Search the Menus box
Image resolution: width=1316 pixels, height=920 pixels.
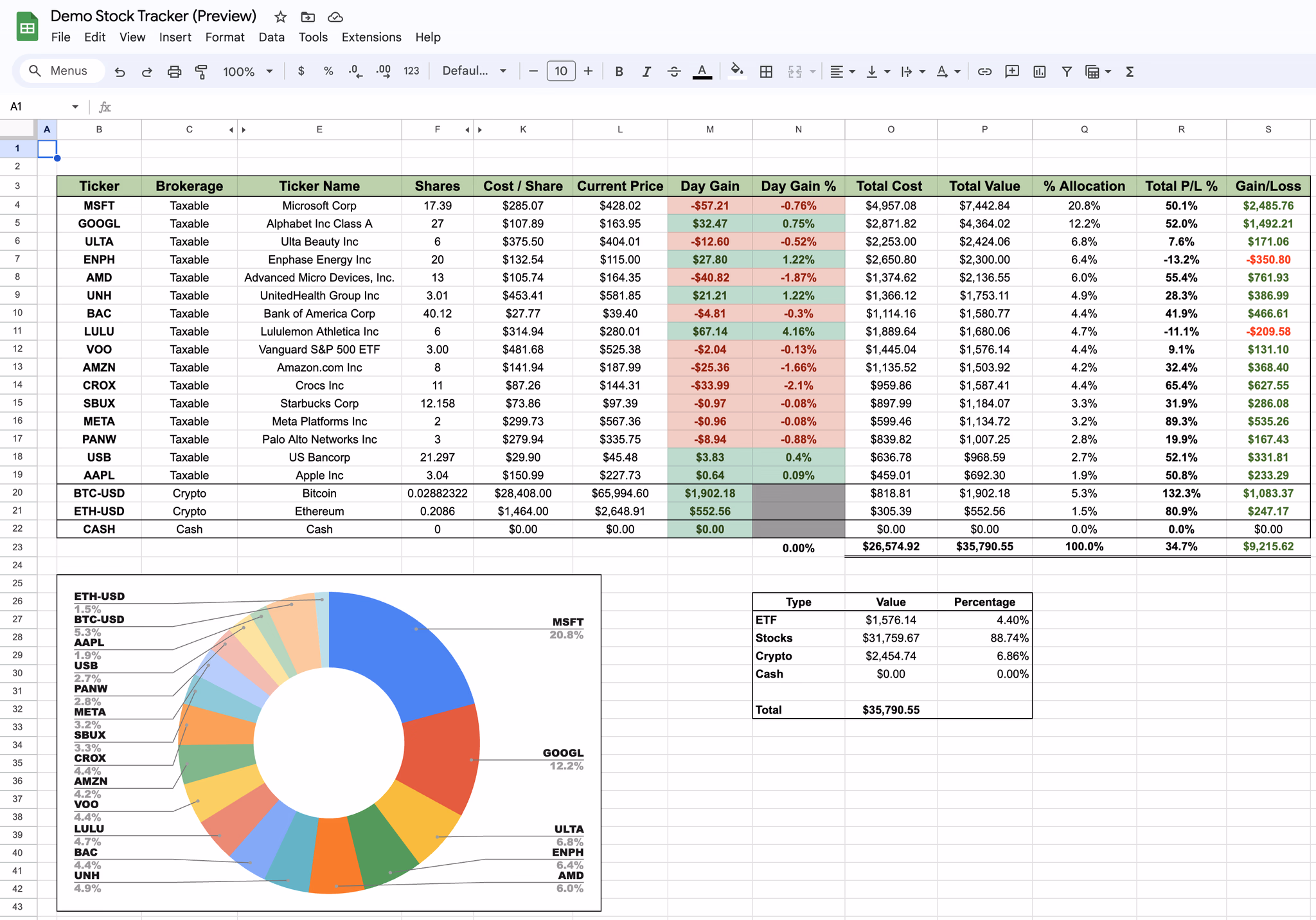pos(62,71)
